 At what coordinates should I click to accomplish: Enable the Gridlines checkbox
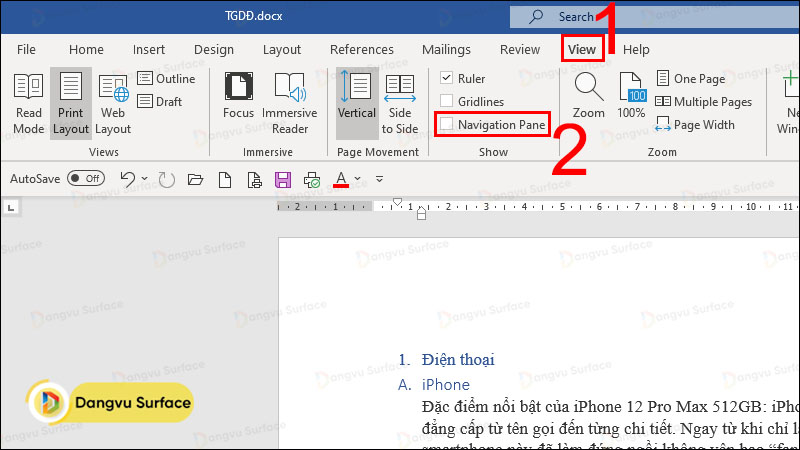tap(446, 101)
